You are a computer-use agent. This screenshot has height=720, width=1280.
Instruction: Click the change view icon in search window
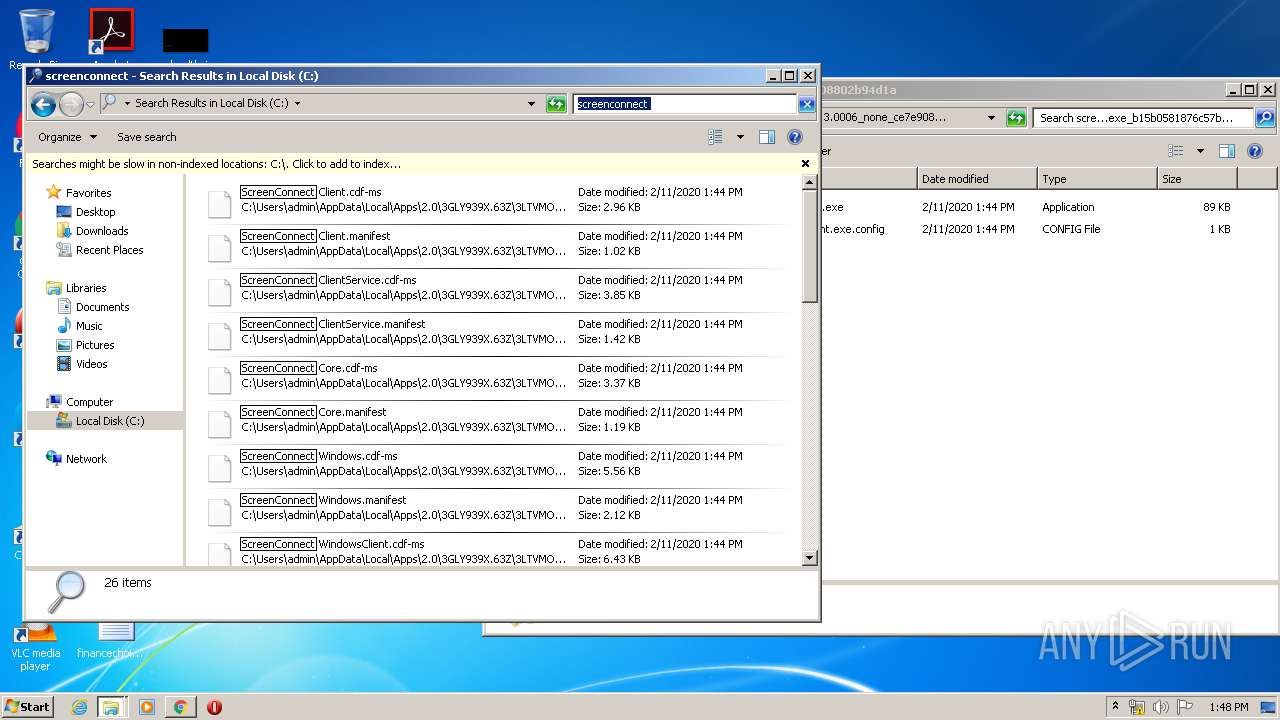[715, 137]
